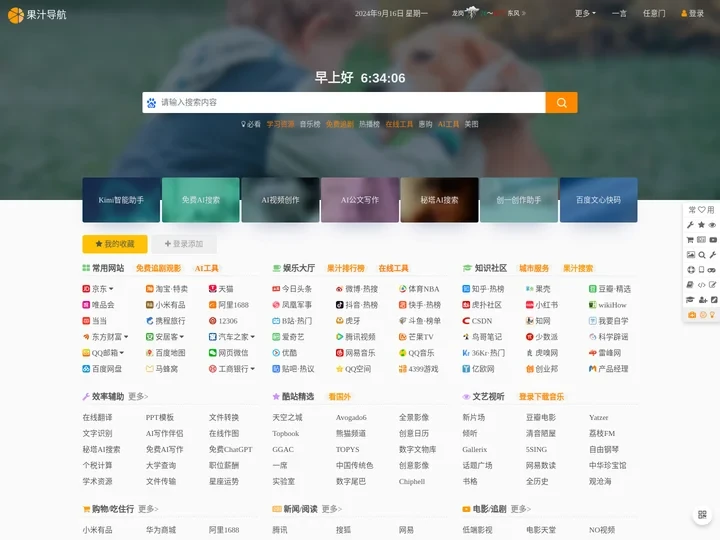Open the 更多 dropdown in top bar
This screenshot has width=720, height=540.
coord(585,13)
